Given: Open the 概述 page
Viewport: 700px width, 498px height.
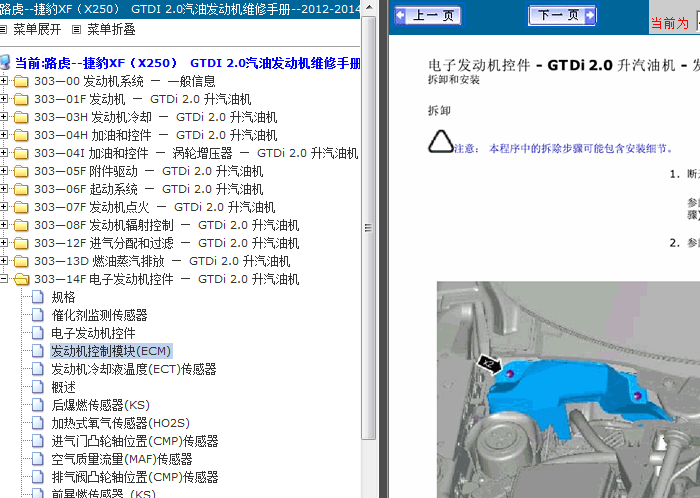Looking at the screenshot, I should click(63, 387).
